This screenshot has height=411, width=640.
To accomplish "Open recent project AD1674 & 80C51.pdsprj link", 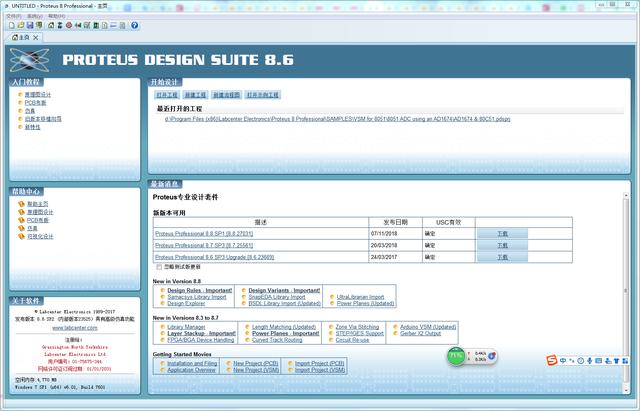I will pyautogui.click(x=338, y=119).
